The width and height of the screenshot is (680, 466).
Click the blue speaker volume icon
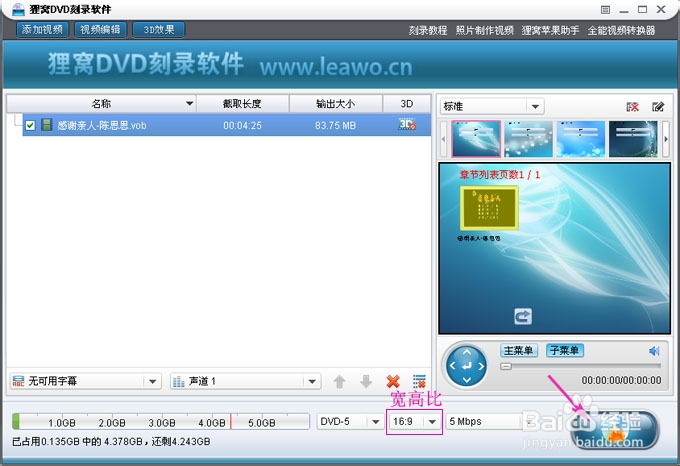[x=654, y=351]
